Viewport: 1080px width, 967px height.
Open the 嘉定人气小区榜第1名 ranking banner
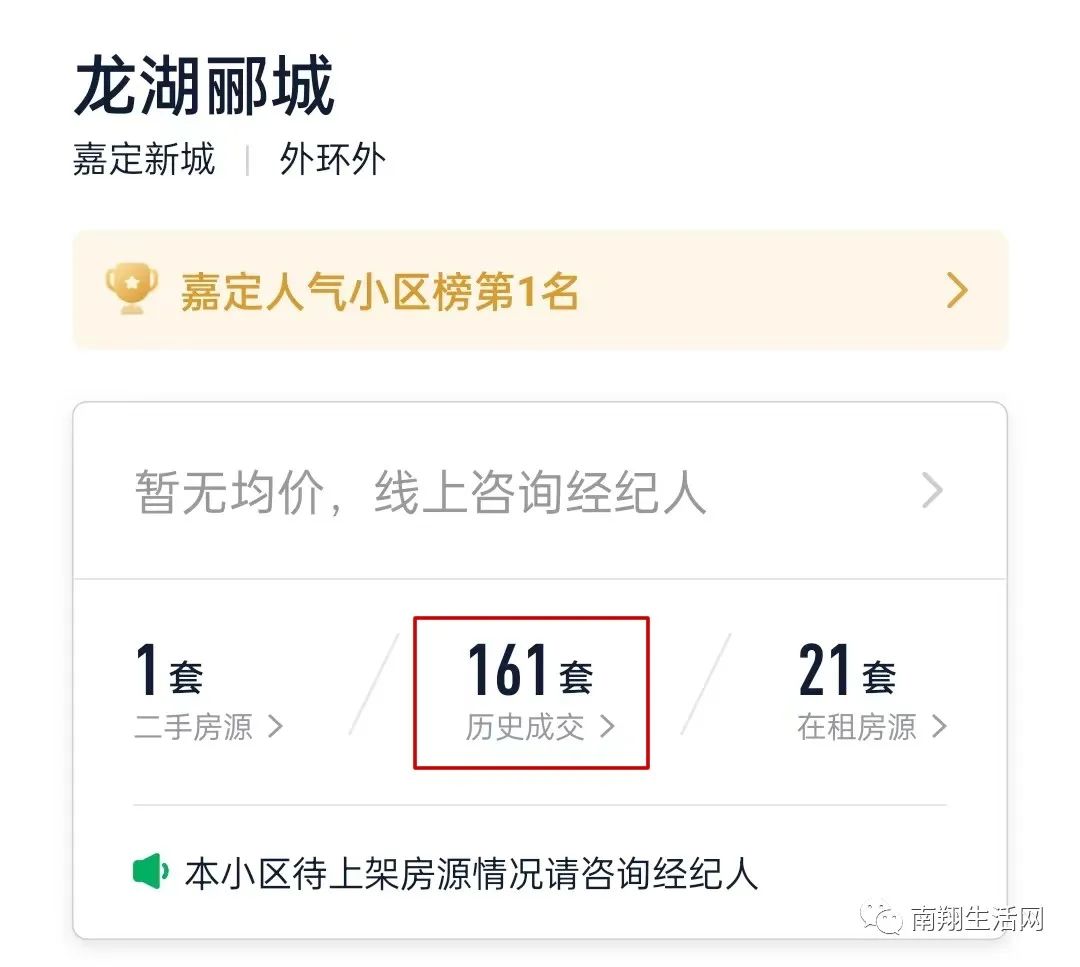click(x=540, y=289)
